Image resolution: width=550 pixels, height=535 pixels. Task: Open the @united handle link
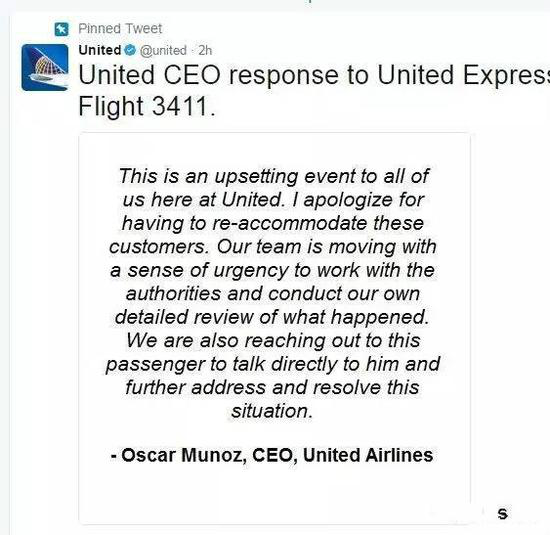pos(163,51)
